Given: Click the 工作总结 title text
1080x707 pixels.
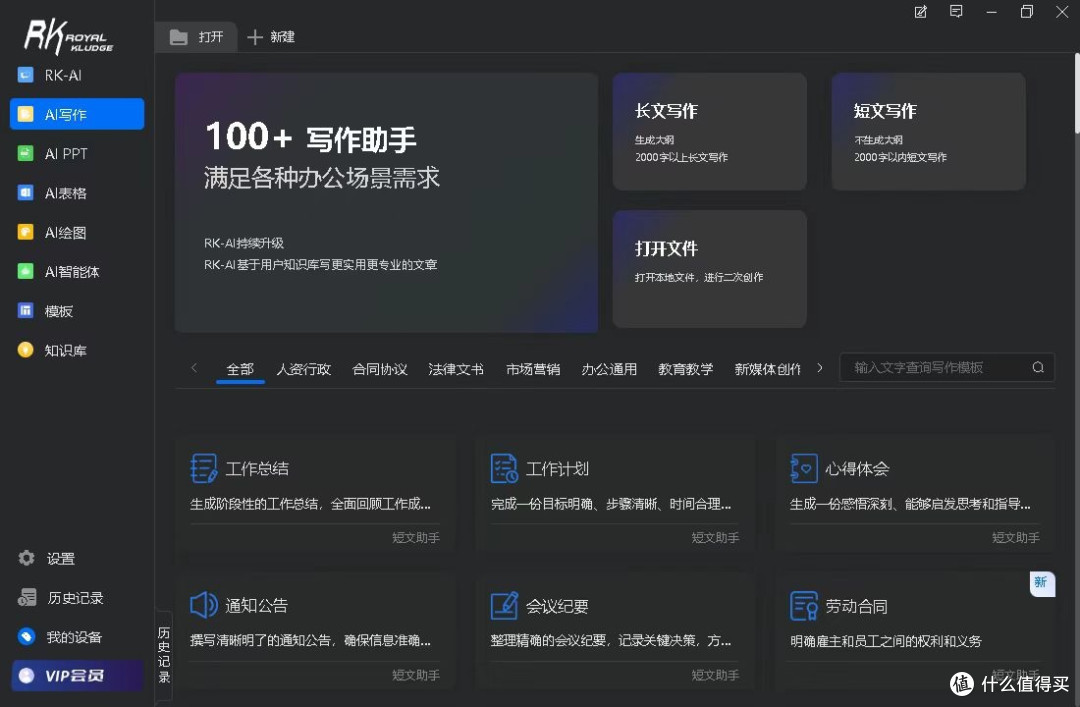Looking at the screenshot, I should click(x=257, y=469).
